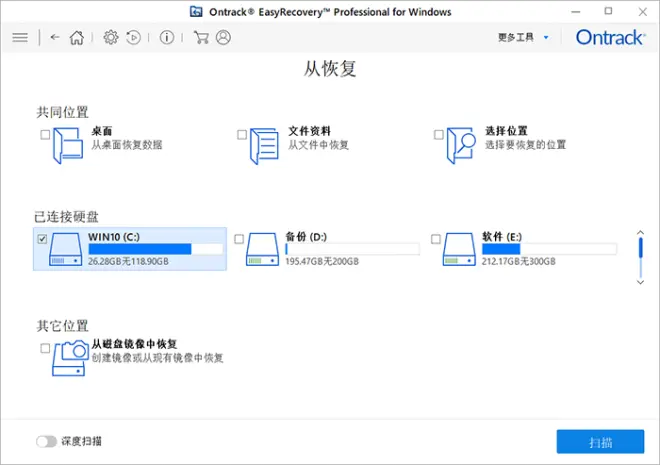660x465 pixels.
Task: Check the 桌面 checkbox
Action: pyautogui.click(x=45, y=135)
